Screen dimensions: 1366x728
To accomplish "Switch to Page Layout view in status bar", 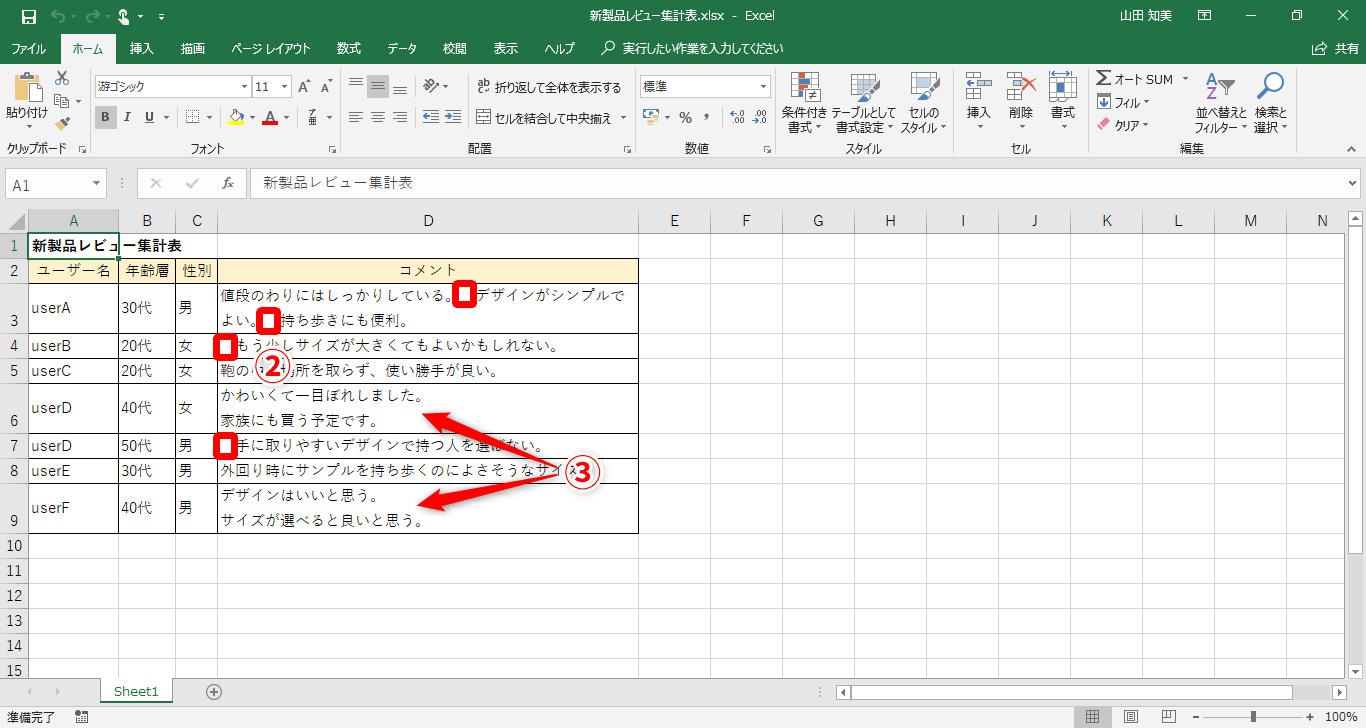I will (x=1131, y=717).
